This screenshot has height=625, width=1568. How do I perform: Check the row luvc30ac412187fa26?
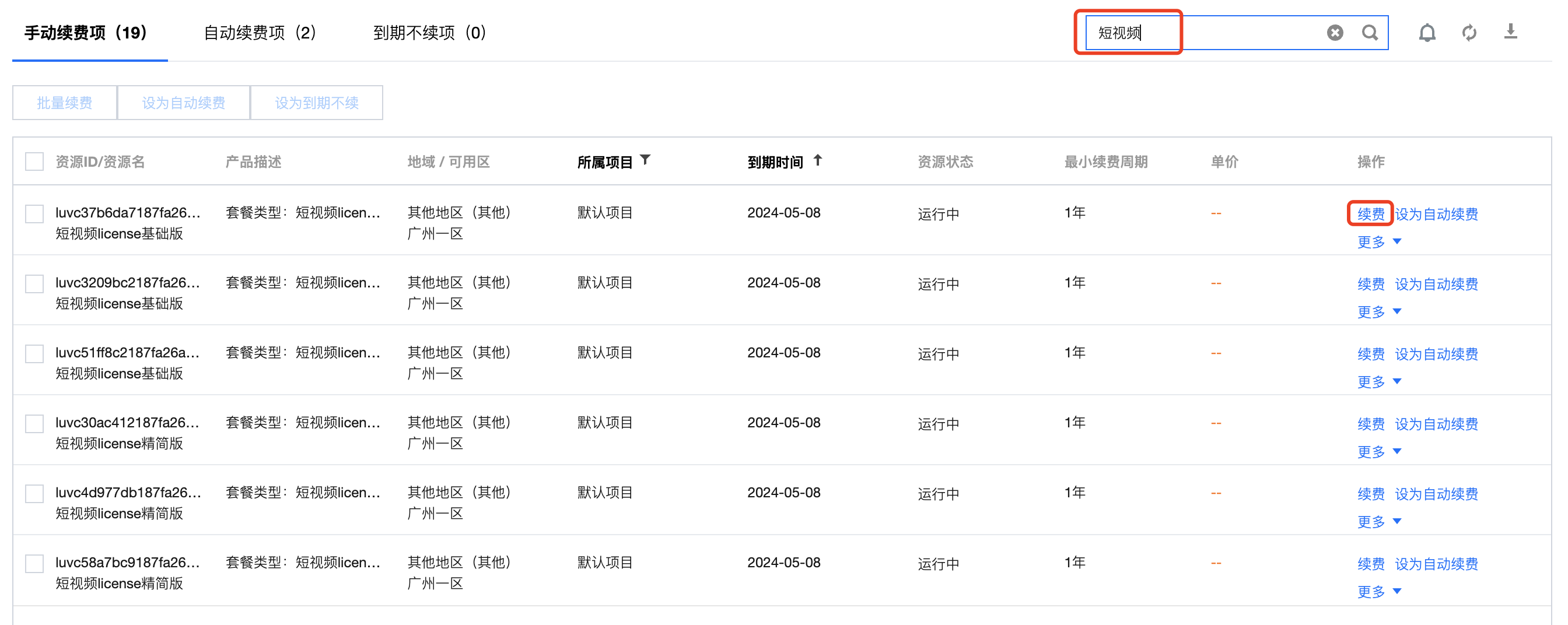(x=34, y=424)
